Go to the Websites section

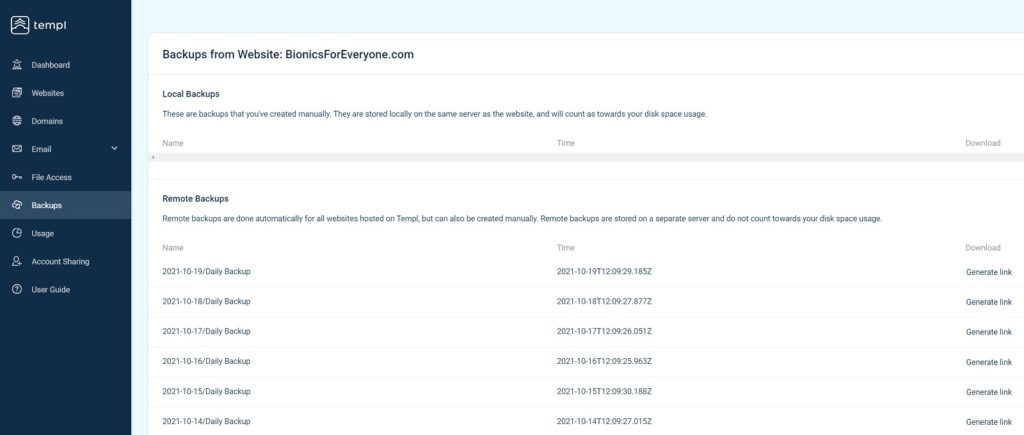[48, 93]
